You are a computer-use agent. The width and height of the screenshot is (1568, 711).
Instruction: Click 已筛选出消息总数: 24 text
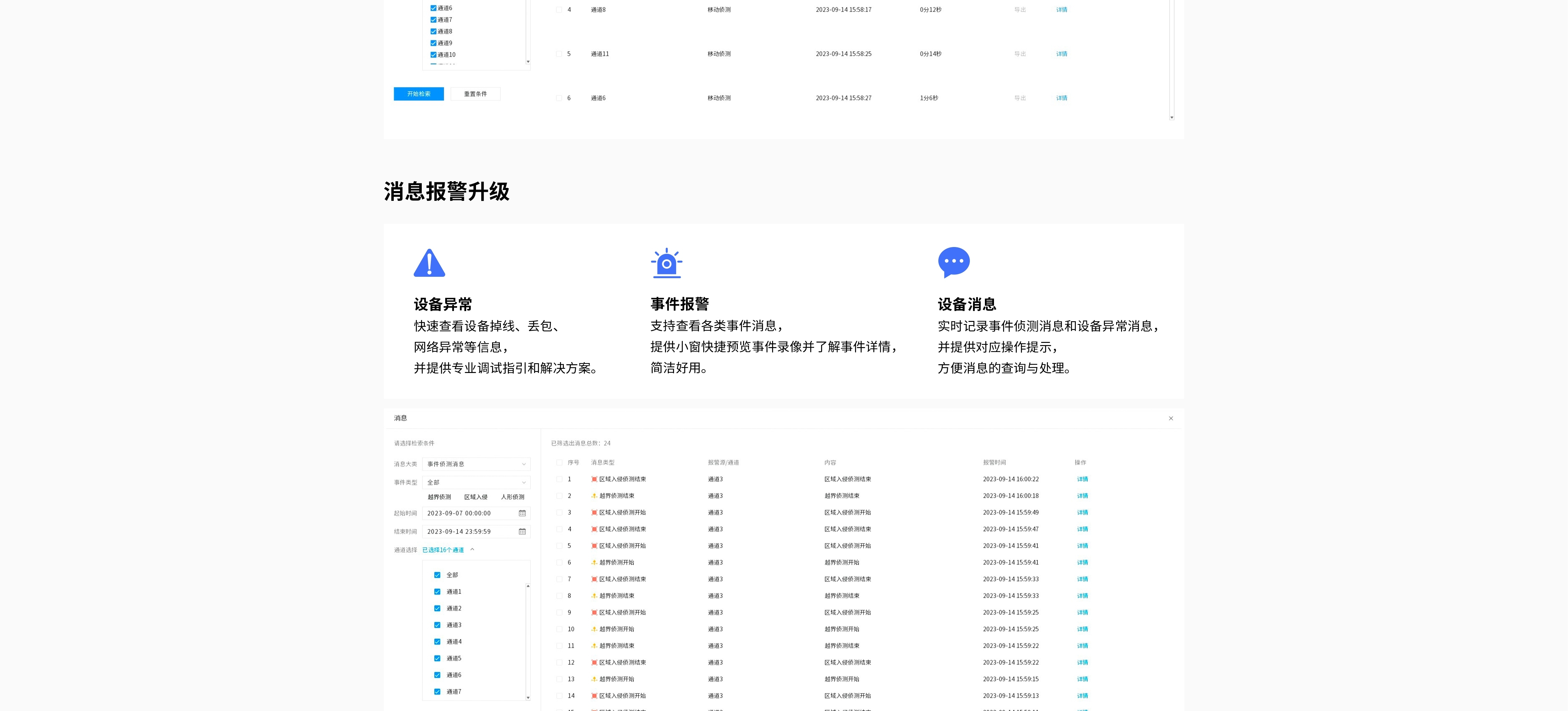click(x=581, y=443)
